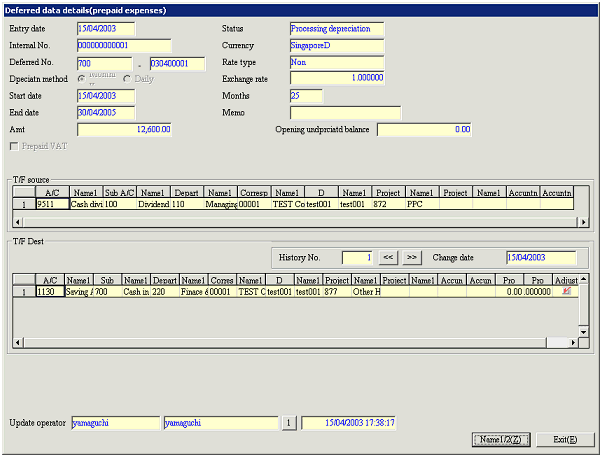Click T/F Dest vertical scrollbar up arrow
This screenshot has width=603, height=457.
584,279
